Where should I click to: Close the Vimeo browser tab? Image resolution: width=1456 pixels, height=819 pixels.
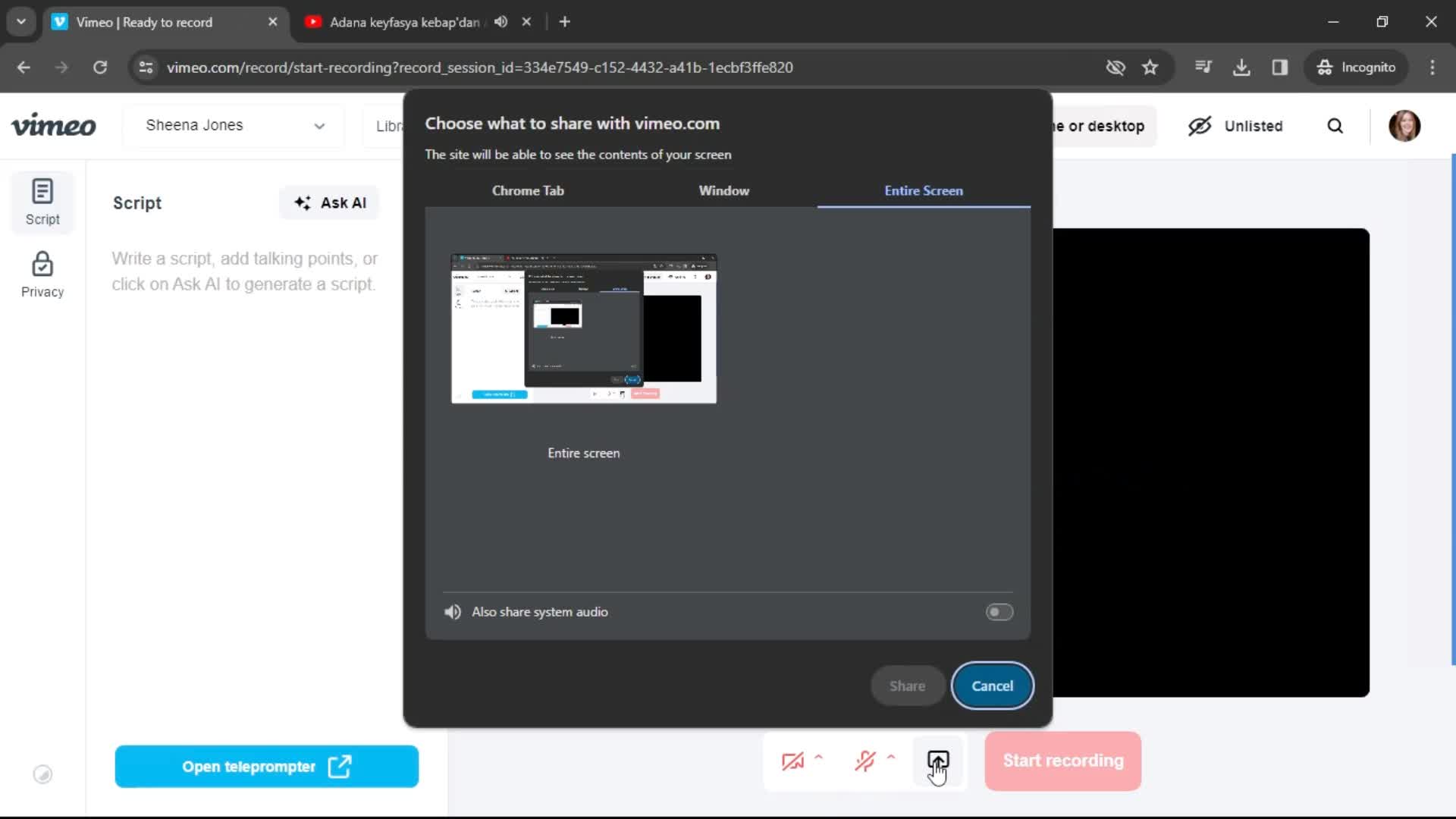tap(273, 22)
